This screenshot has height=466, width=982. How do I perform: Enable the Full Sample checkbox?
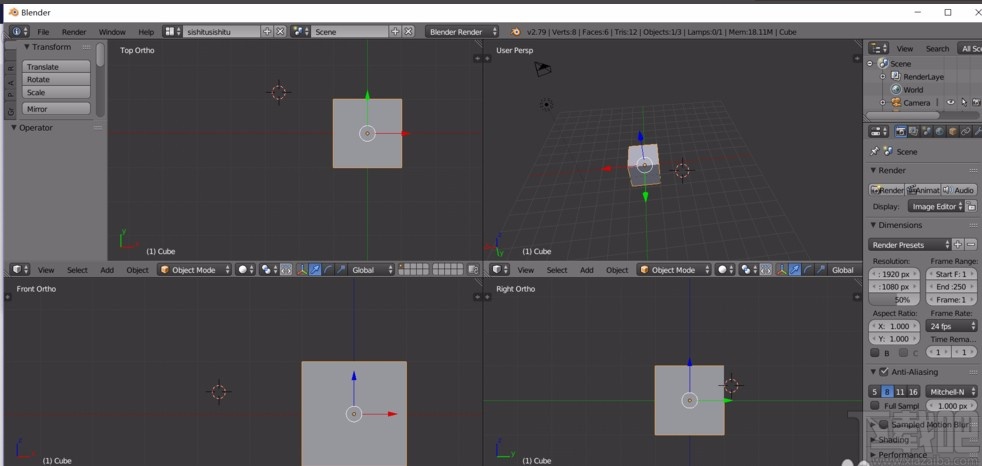[875, 406]
